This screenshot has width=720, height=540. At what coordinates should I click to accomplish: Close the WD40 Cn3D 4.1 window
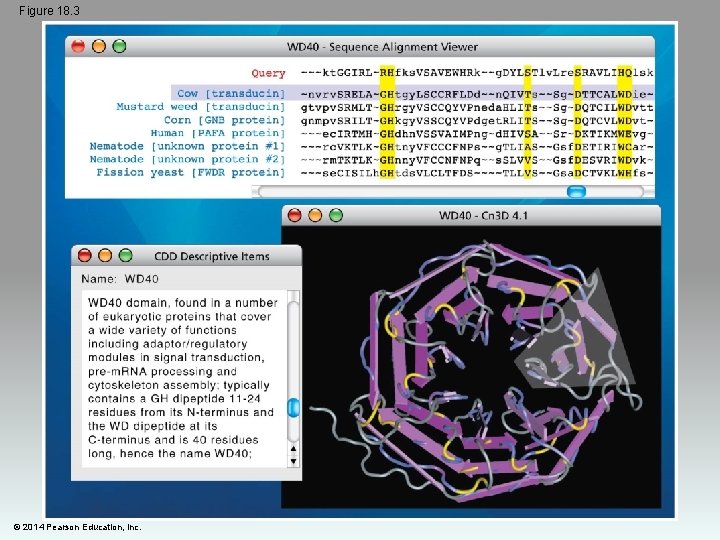(x=294, y=215)
